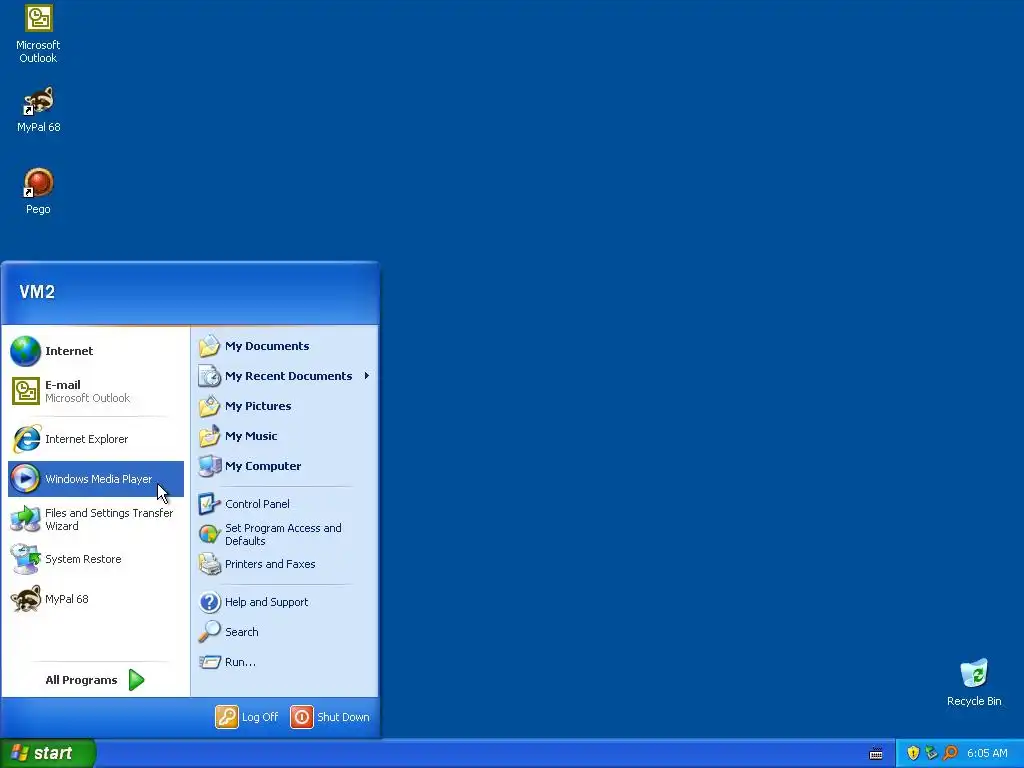Open My Pictures folder

(285, 406)
